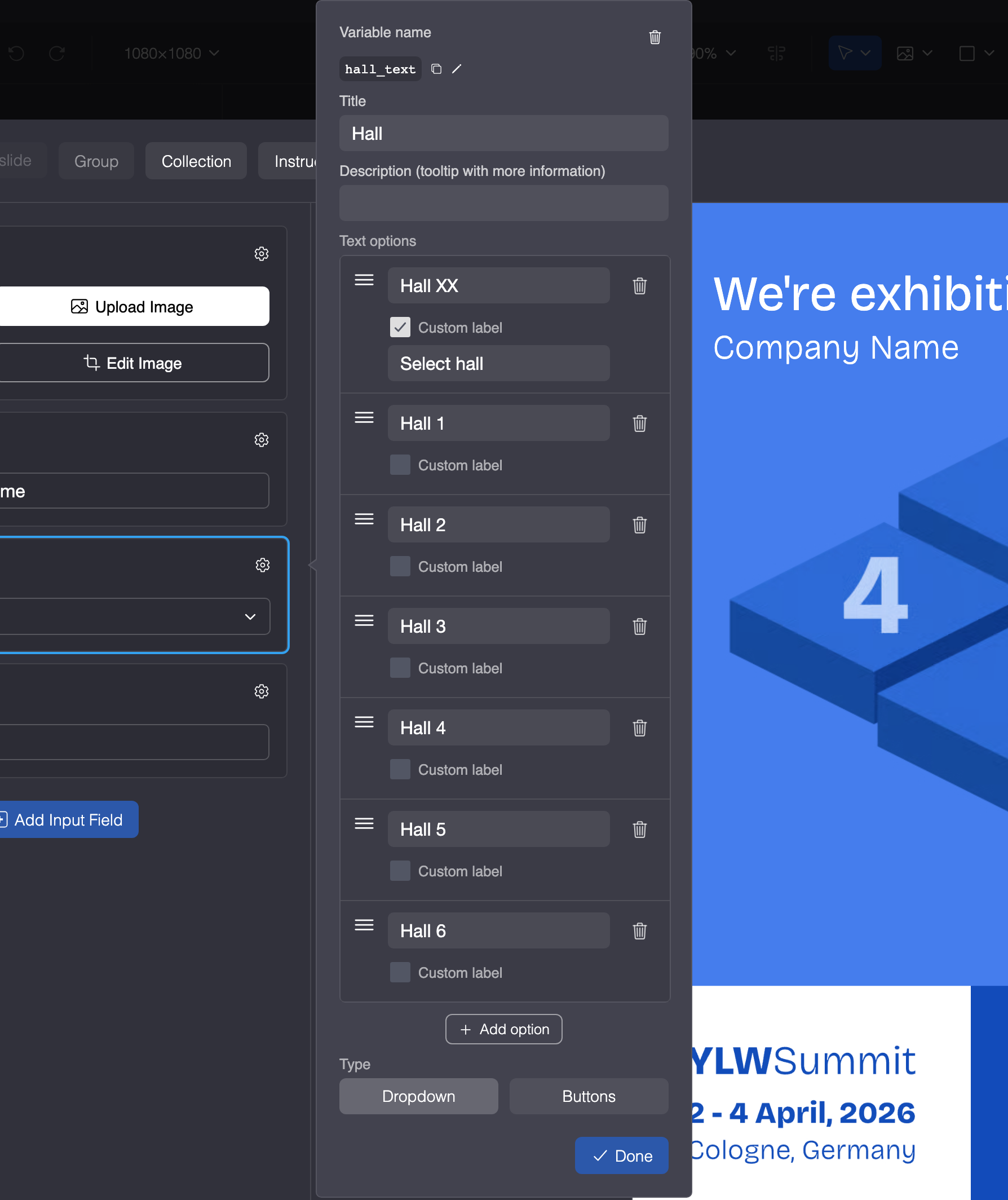The width and height of the screenshot is (1008, 1200).
Task: Grab the Hall 3 reorder handle
Action: coord(364,620)
